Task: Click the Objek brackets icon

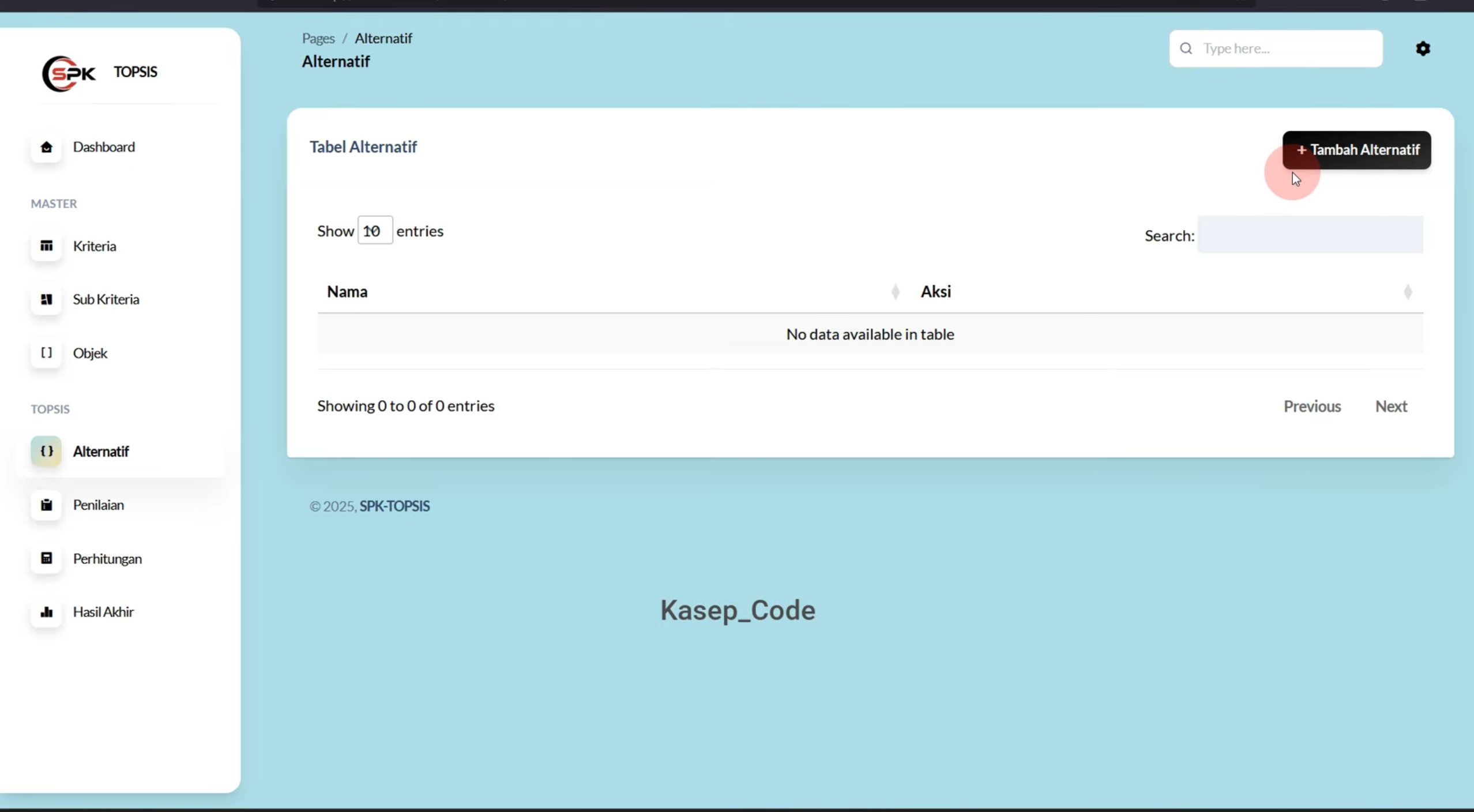Action: coord(47,353)
